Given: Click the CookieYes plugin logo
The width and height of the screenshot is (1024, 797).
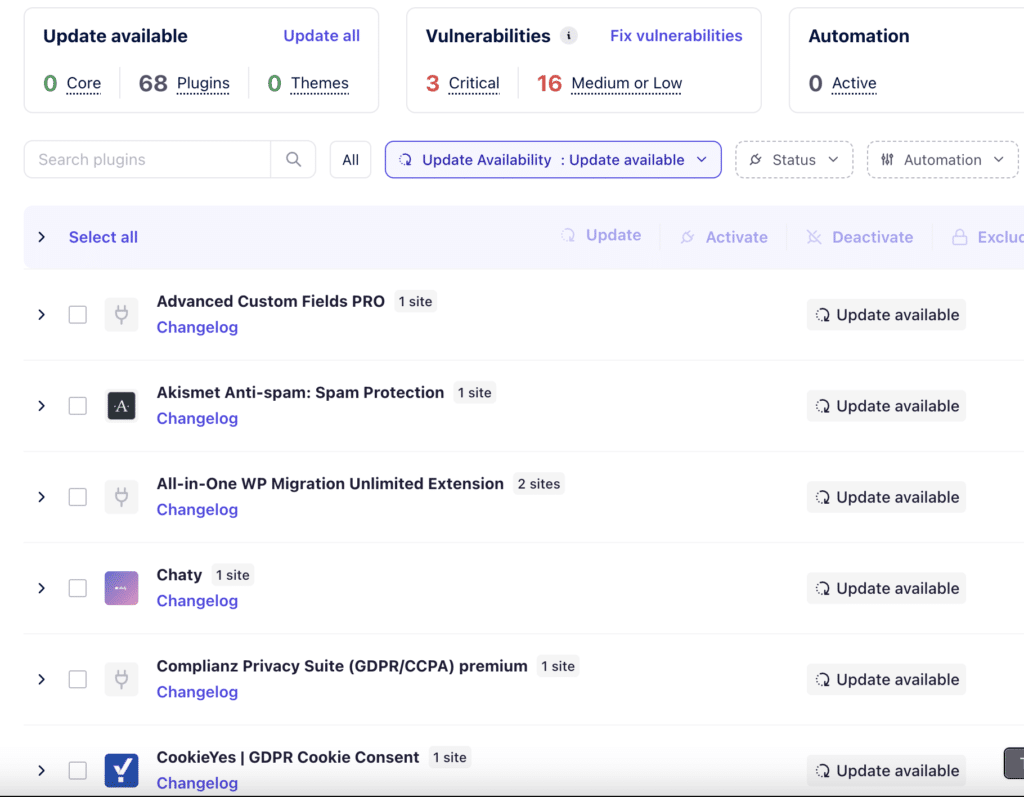Looking at the screenshot, I should click(121, 770).
